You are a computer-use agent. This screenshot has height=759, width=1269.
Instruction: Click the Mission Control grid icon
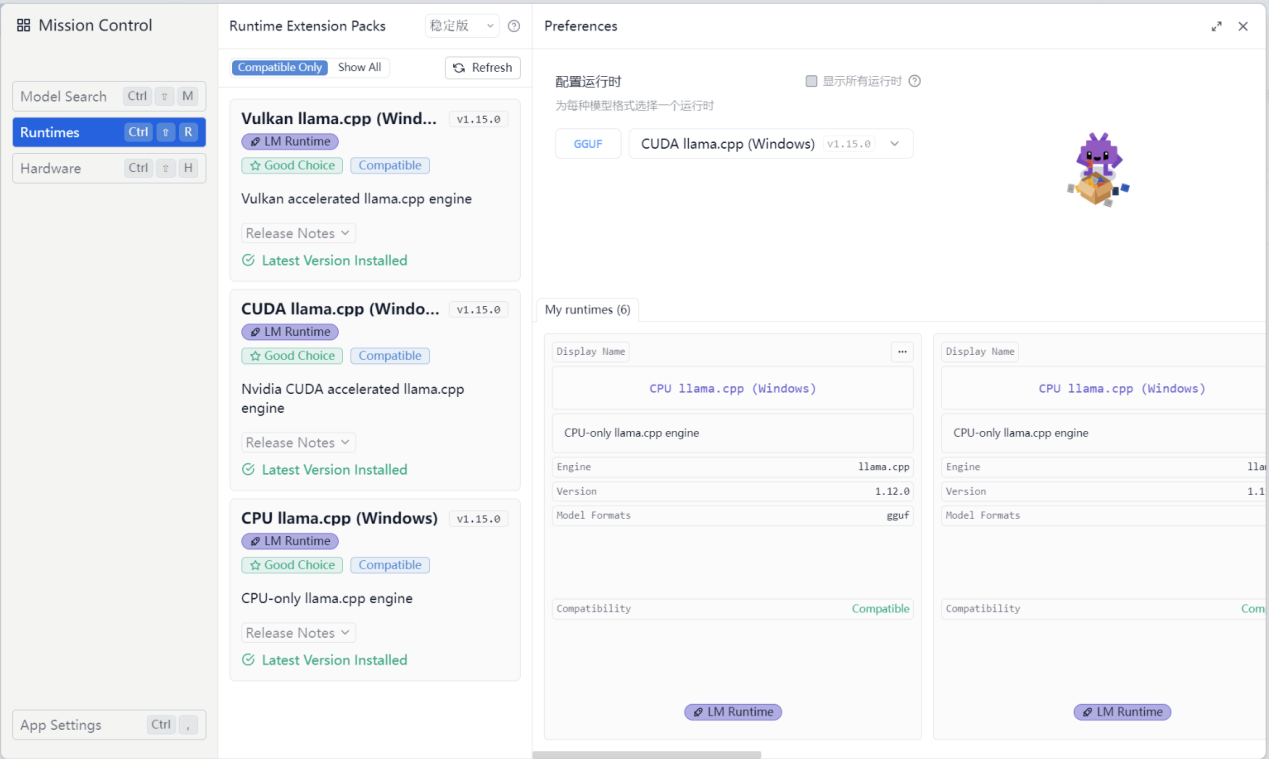coord(24,26)
